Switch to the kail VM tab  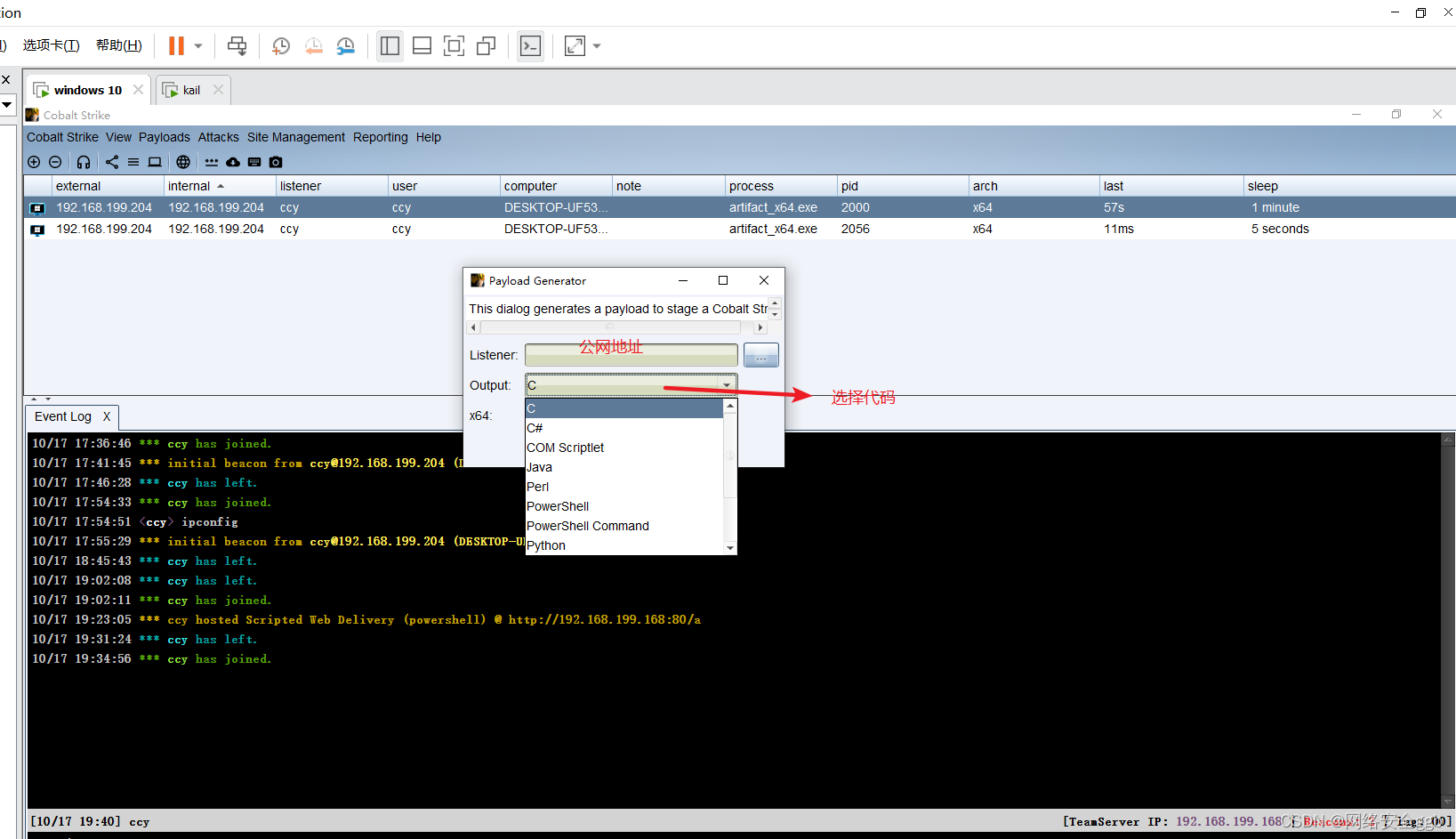(191, 90)
